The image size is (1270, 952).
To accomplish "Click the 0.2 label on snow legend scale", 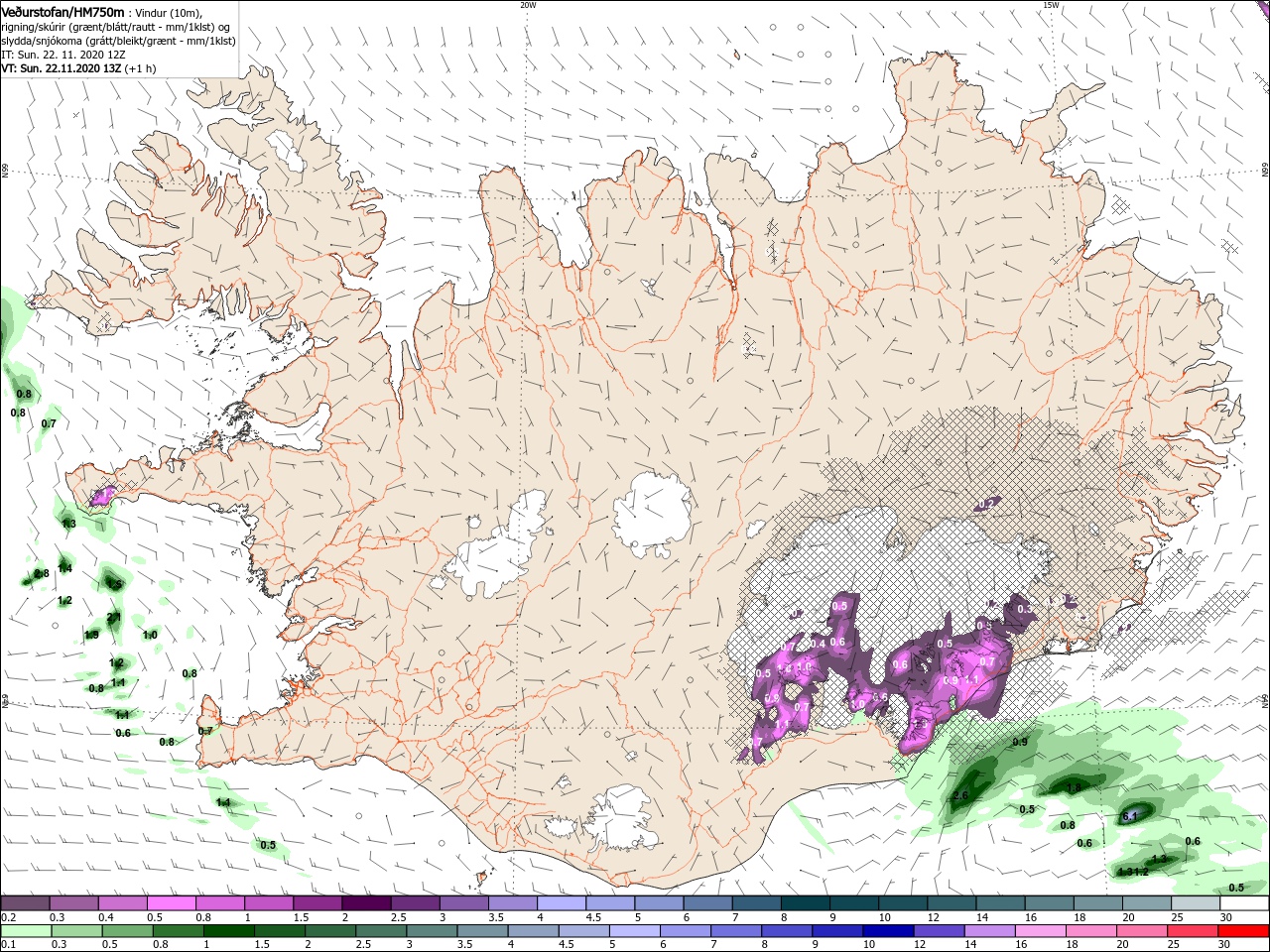I will click(8, 917).
